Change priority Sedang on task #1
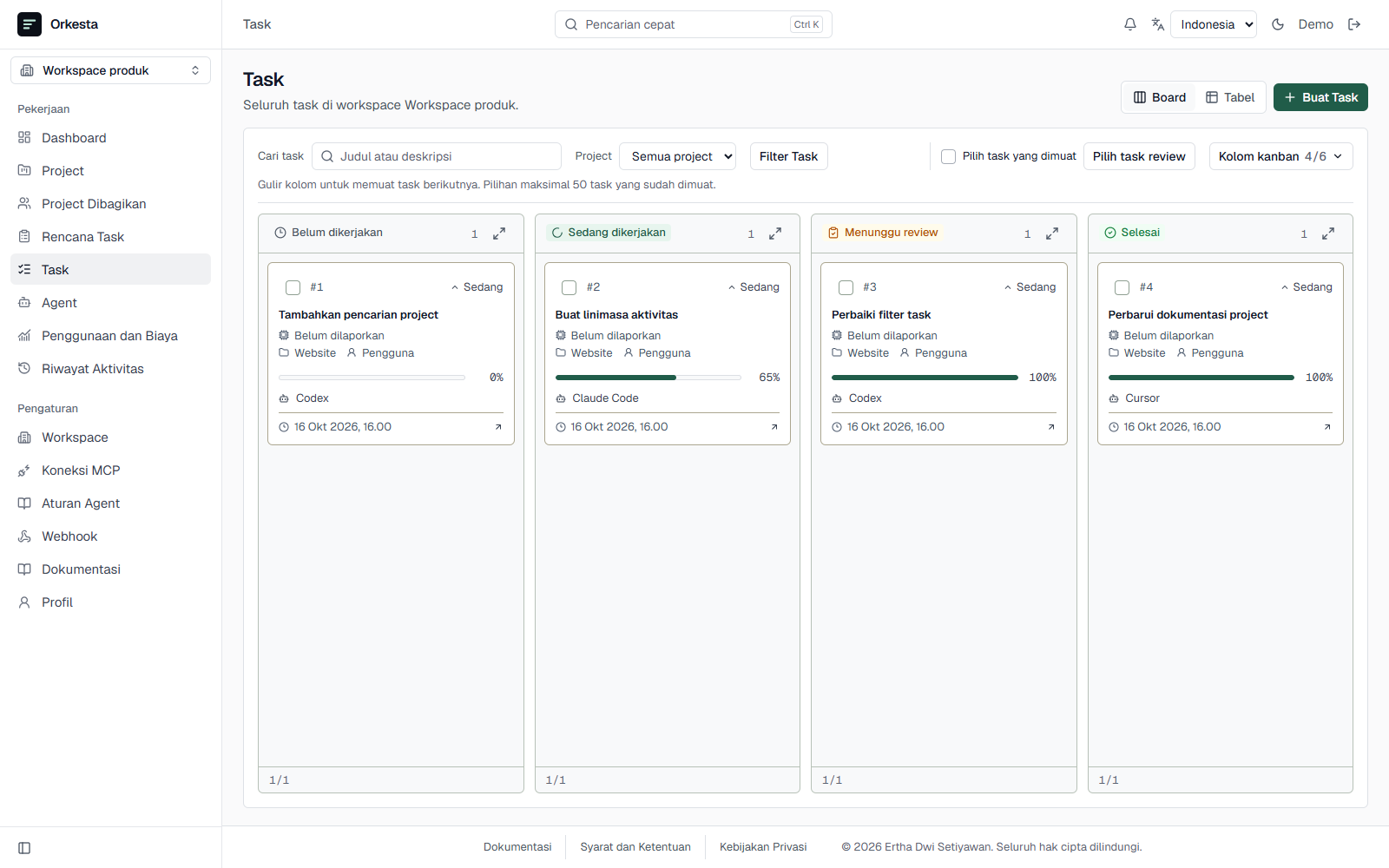This screenshot has width=1389, height=868. pyautogui.click(x=477, y=287)
